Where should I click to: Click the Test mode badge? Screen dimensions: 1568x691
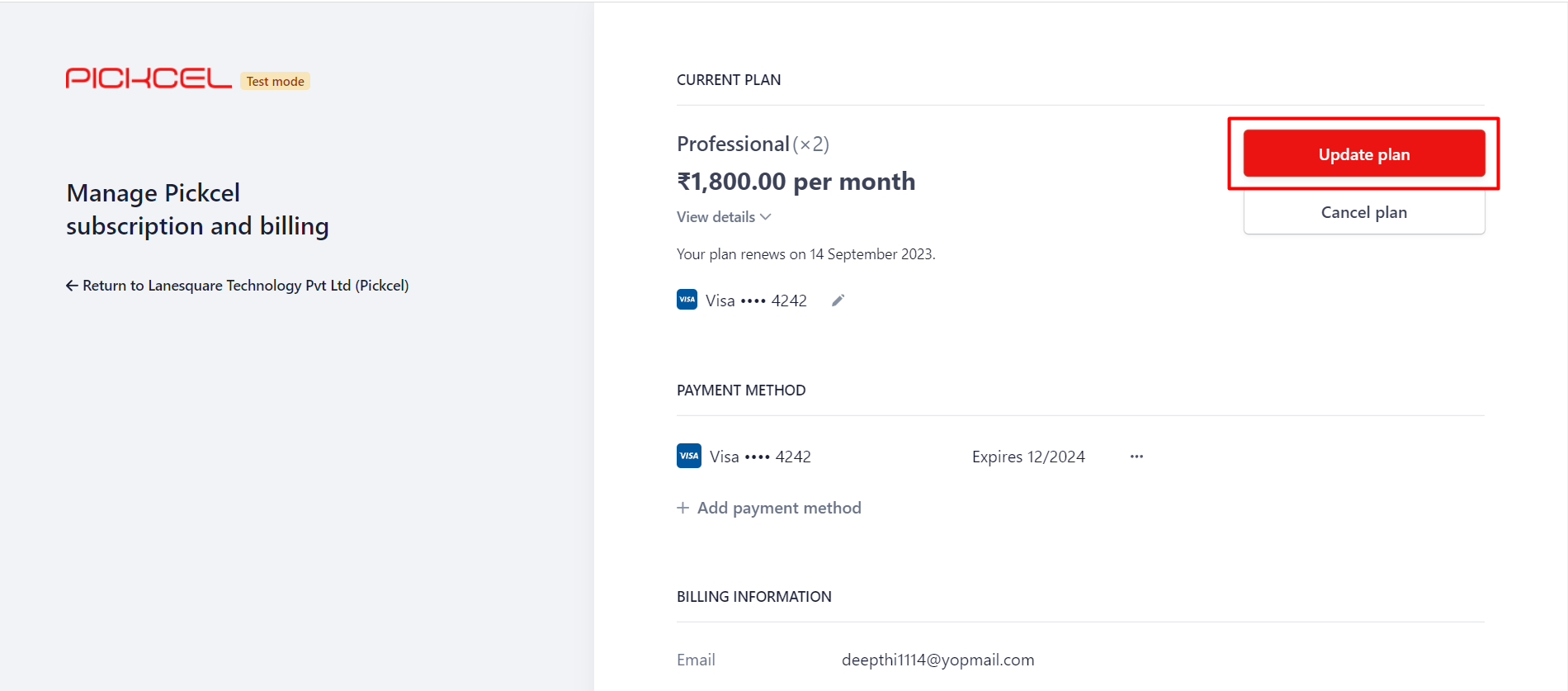tap(275, 81)
